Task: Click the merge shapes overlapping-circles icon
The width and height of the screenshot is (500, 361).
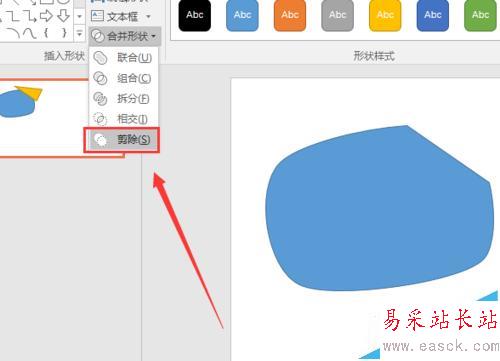Action: click(98, 36)
